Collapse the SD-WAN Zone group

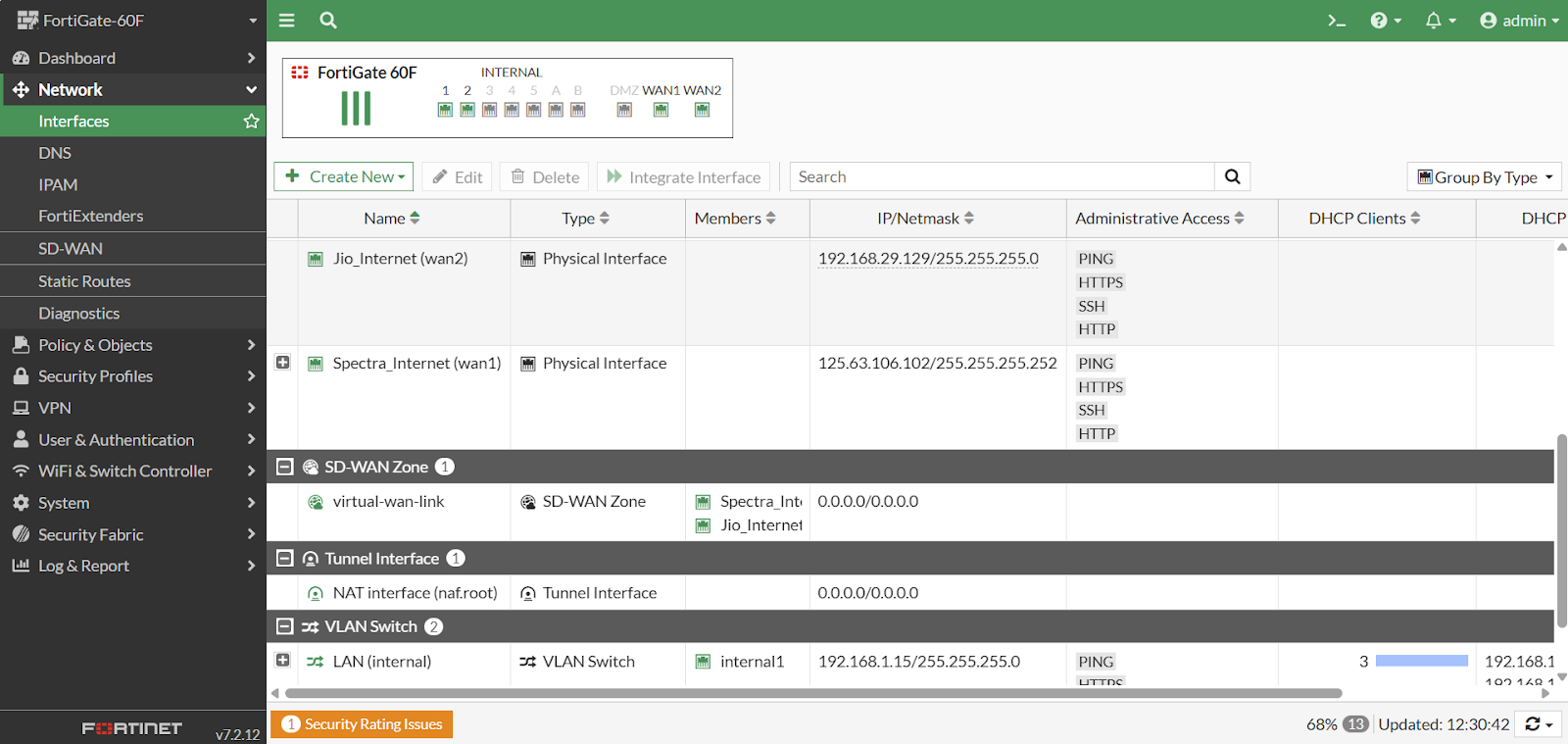284,467
